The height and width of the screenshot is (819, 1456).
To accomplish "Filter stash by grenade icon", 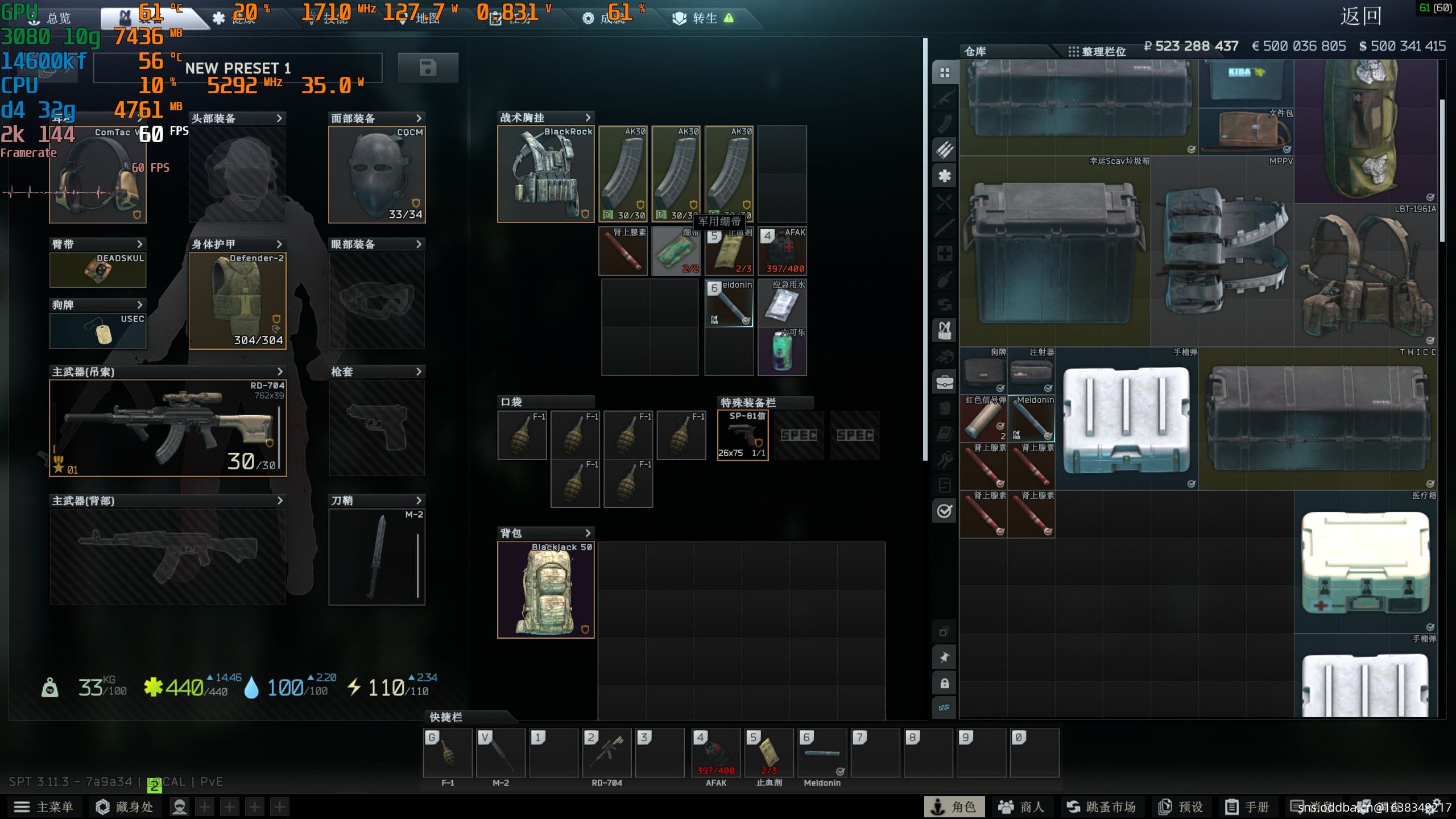I will coord(945,279).
